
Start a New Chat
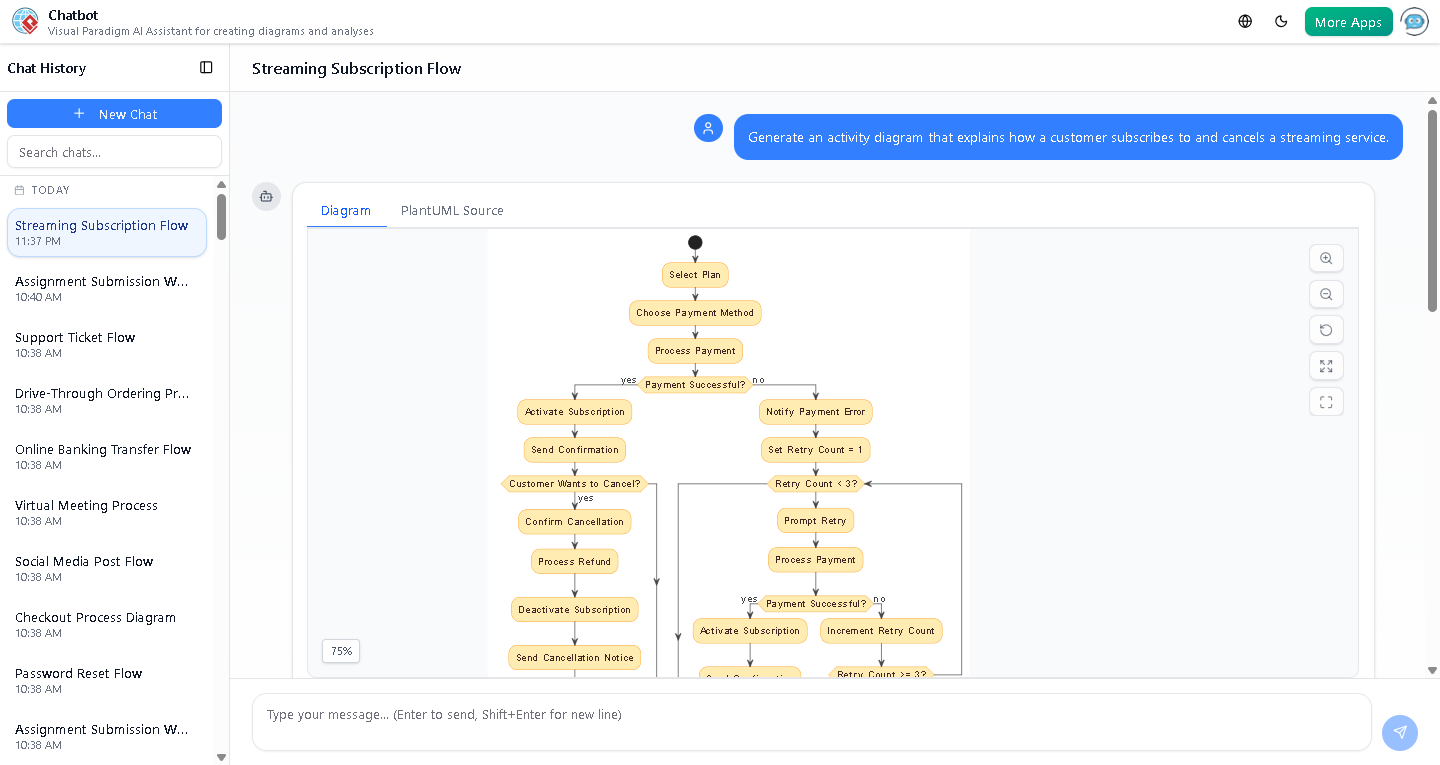114,113
